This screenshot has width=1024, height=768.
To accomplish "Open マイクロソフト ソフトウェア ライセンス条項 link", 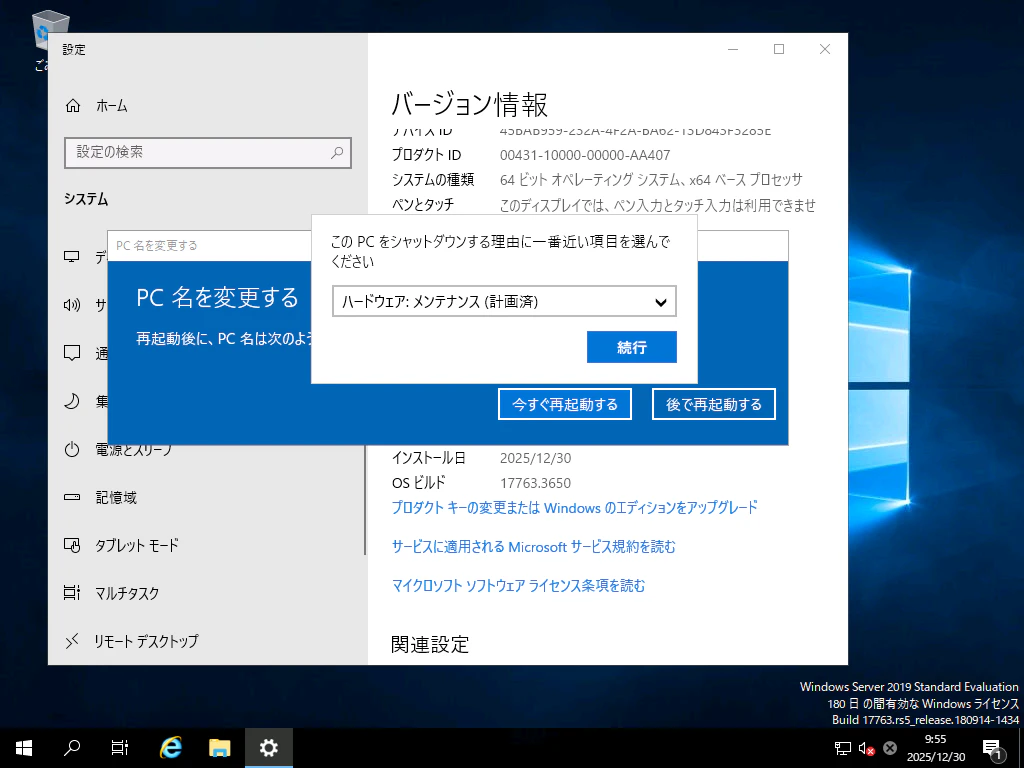I will coord(515,585).
